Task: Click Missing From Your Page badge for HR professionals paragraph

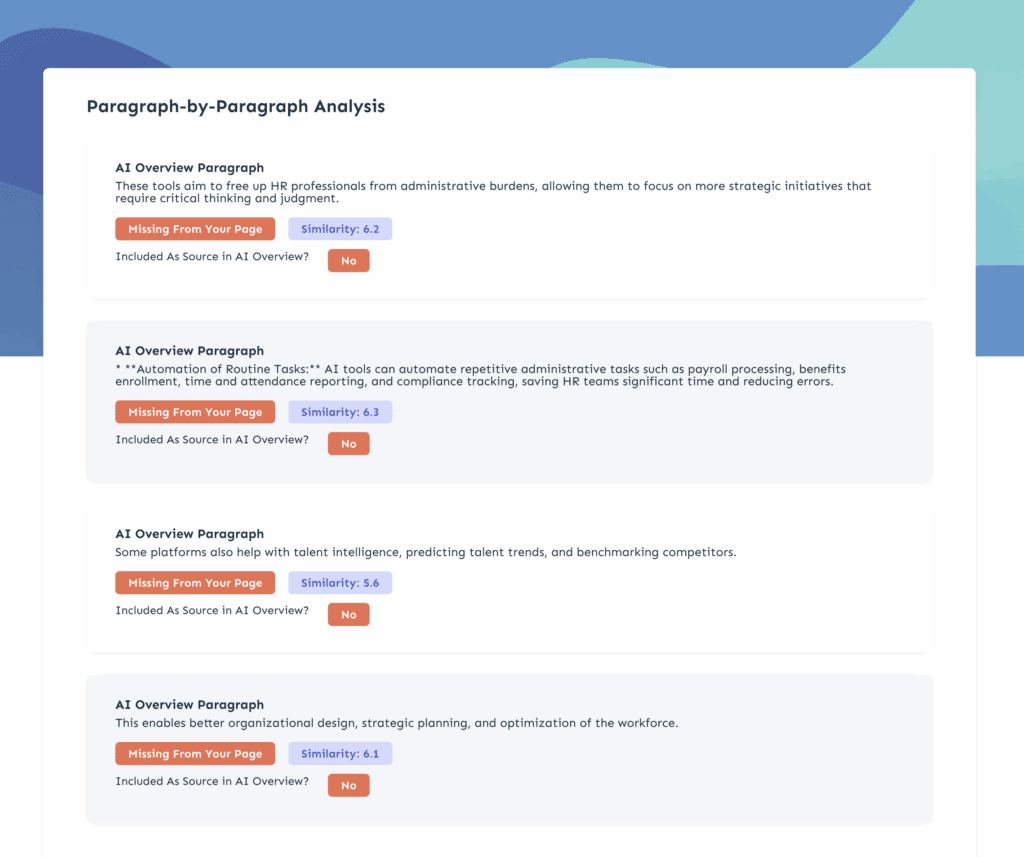Action: (x=195, y=229)
